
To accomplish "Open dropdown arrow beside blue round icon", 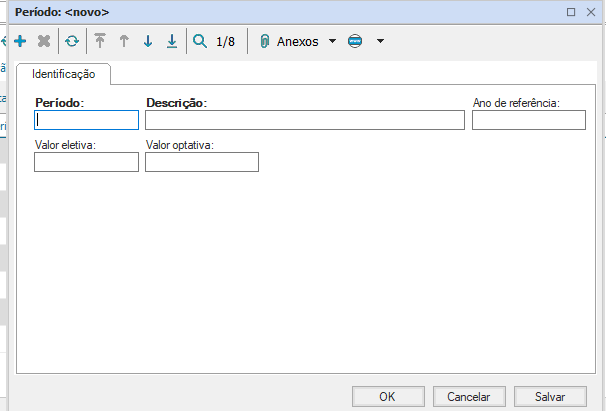I will (380, 42).
